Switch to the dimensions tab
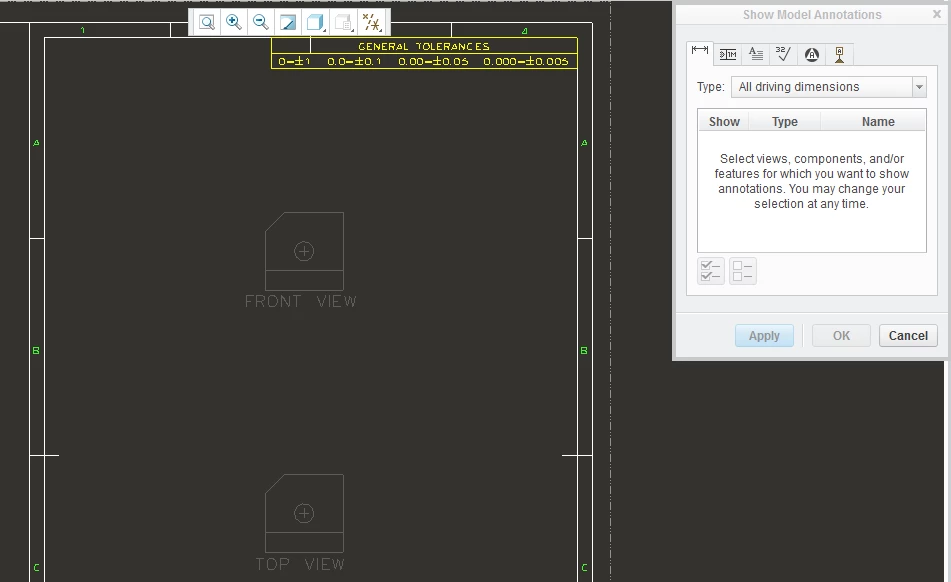This screenshot has width=951, height=582. pyautogui.click(x=700, y=53)
